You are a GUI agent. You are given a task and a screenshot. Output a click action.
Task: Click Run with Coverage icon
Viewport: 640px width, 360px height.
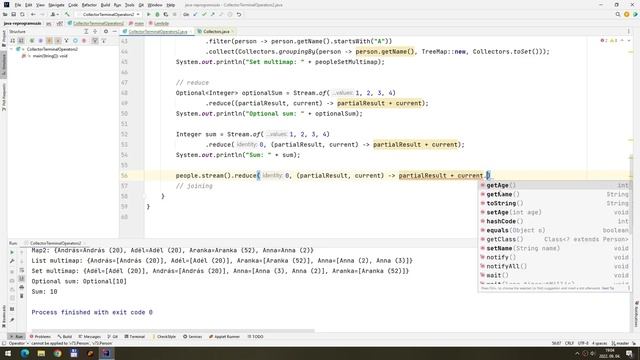point(166,14)
